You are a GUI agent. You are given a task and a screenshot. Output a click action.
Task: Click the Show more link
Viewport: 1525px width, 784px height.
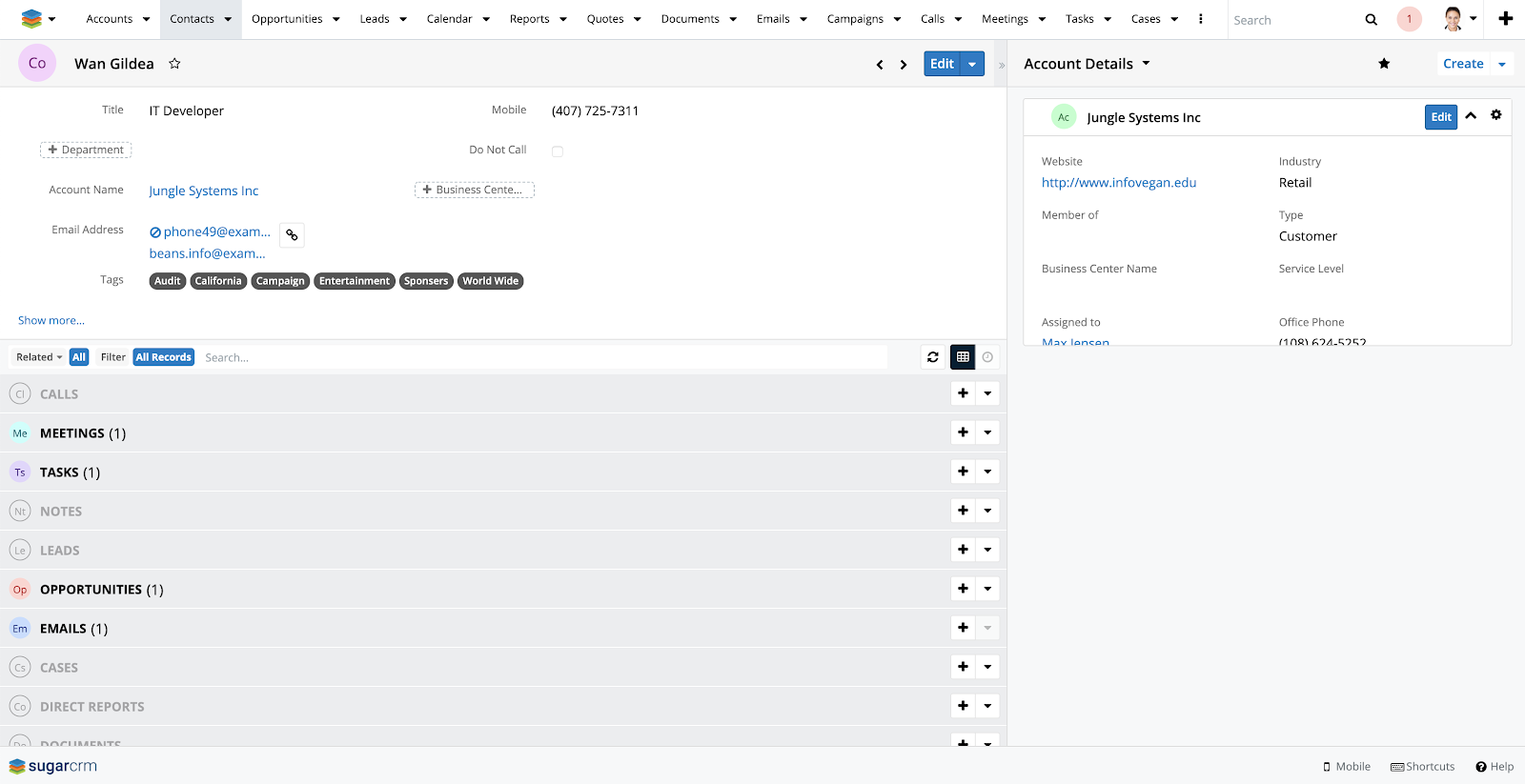51,320
